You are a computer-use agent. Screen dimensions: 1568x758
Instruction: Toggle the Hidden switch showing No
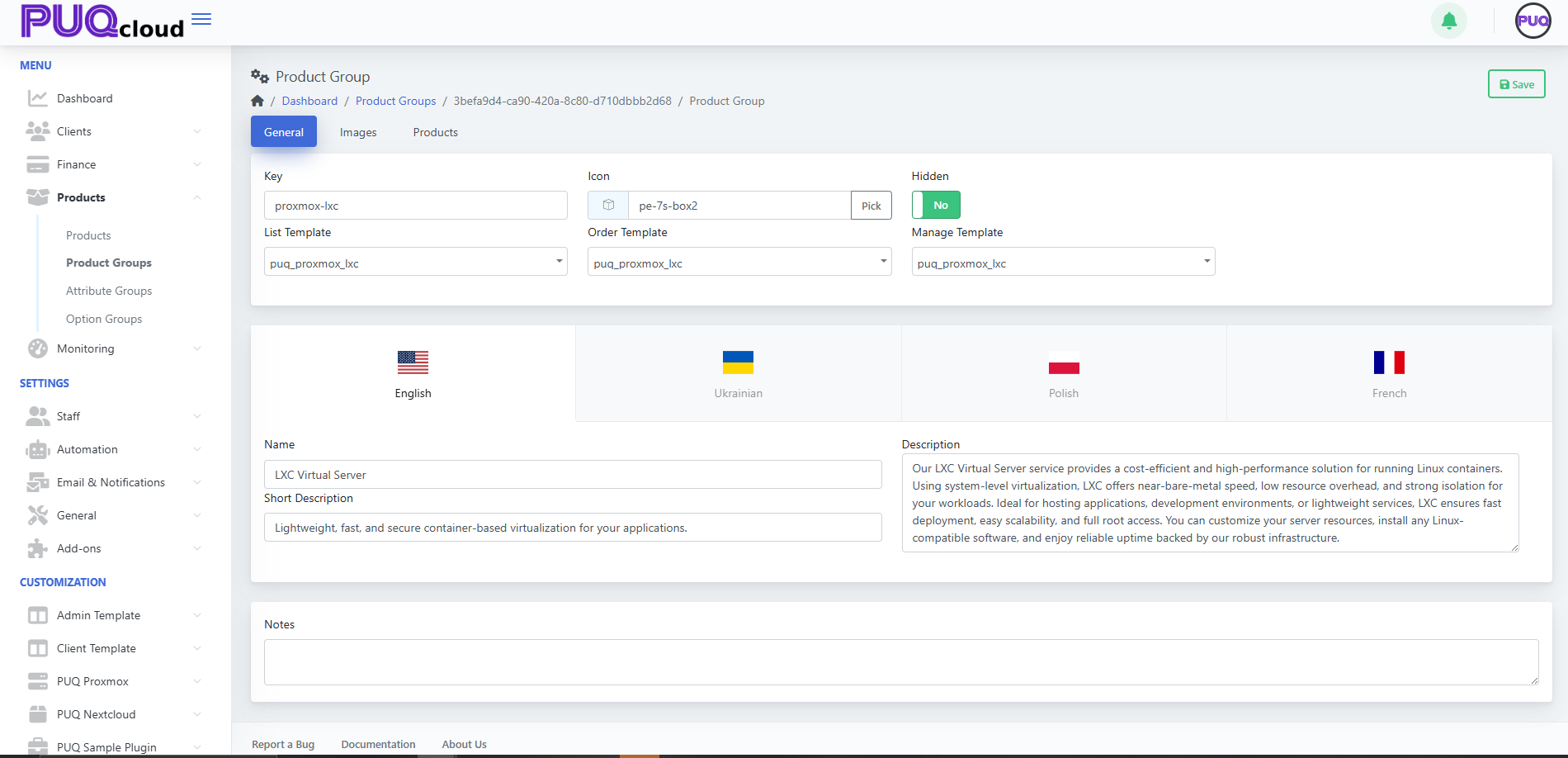(936, 205)
